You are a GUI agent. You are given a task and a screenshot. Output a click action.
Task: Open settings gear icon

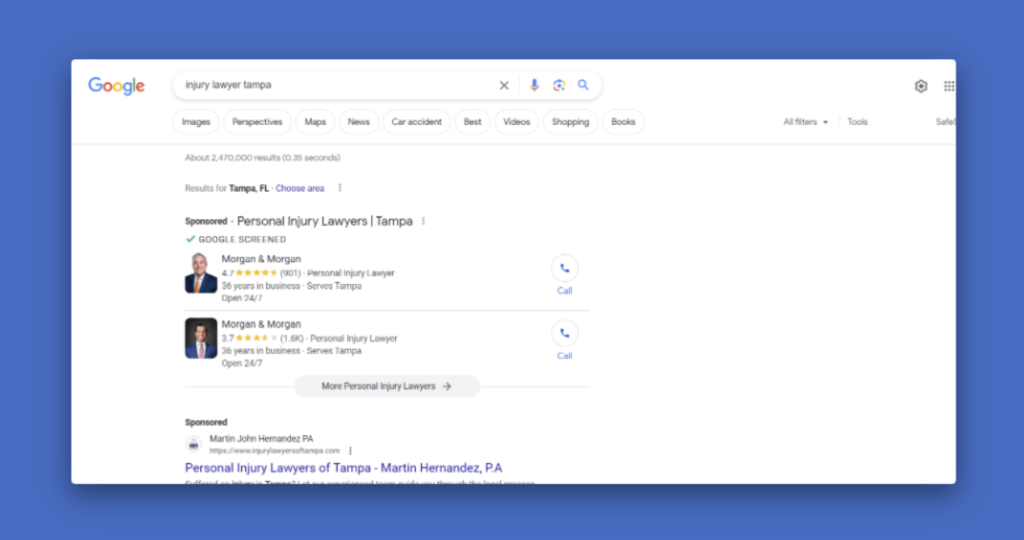921,86
